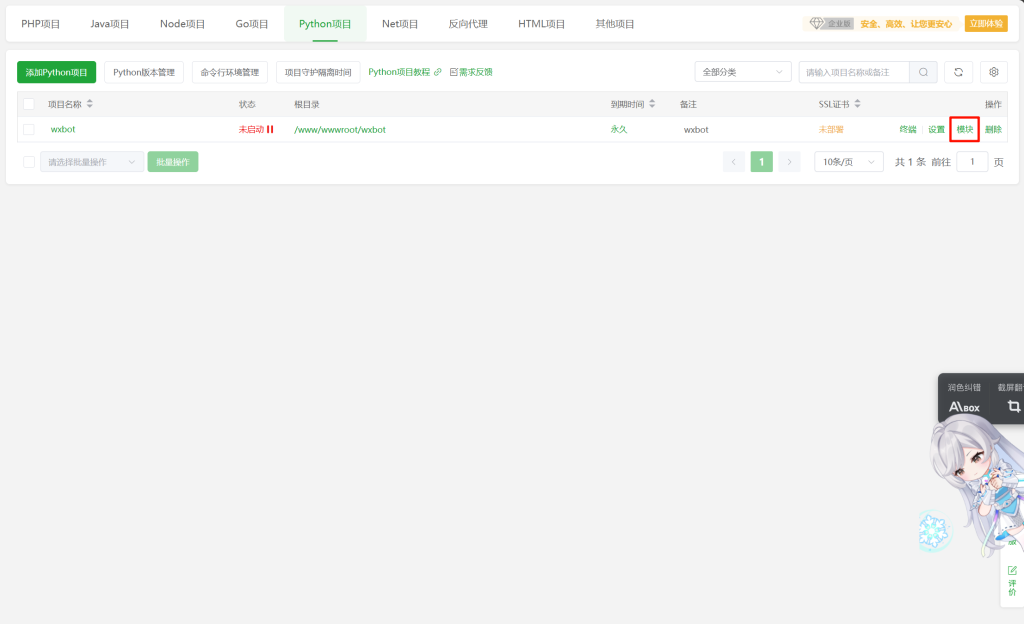Screen dimensions: 1024x624
Task: Sort by 到期时间 using its arrows
Action: (x=653, y=104)
